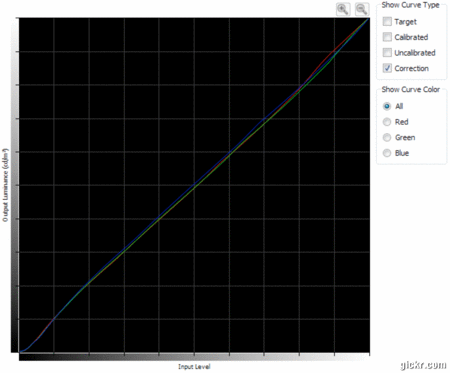Click the curve's origin at bottom-left of graph
The width and height of the screenshot is (450, 374).
pyautogui.click(x=20, y=351)
